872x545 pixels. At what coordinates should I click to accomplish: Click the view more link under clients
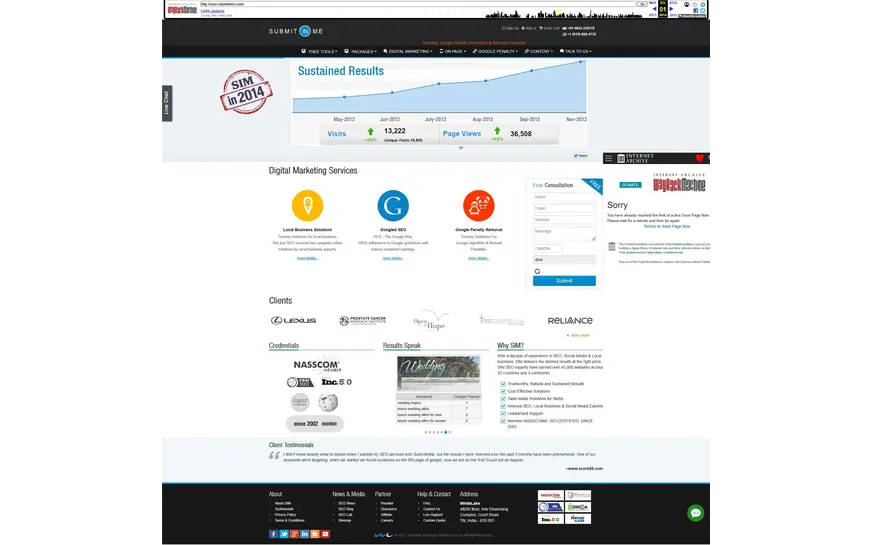[x=579, y=335]
